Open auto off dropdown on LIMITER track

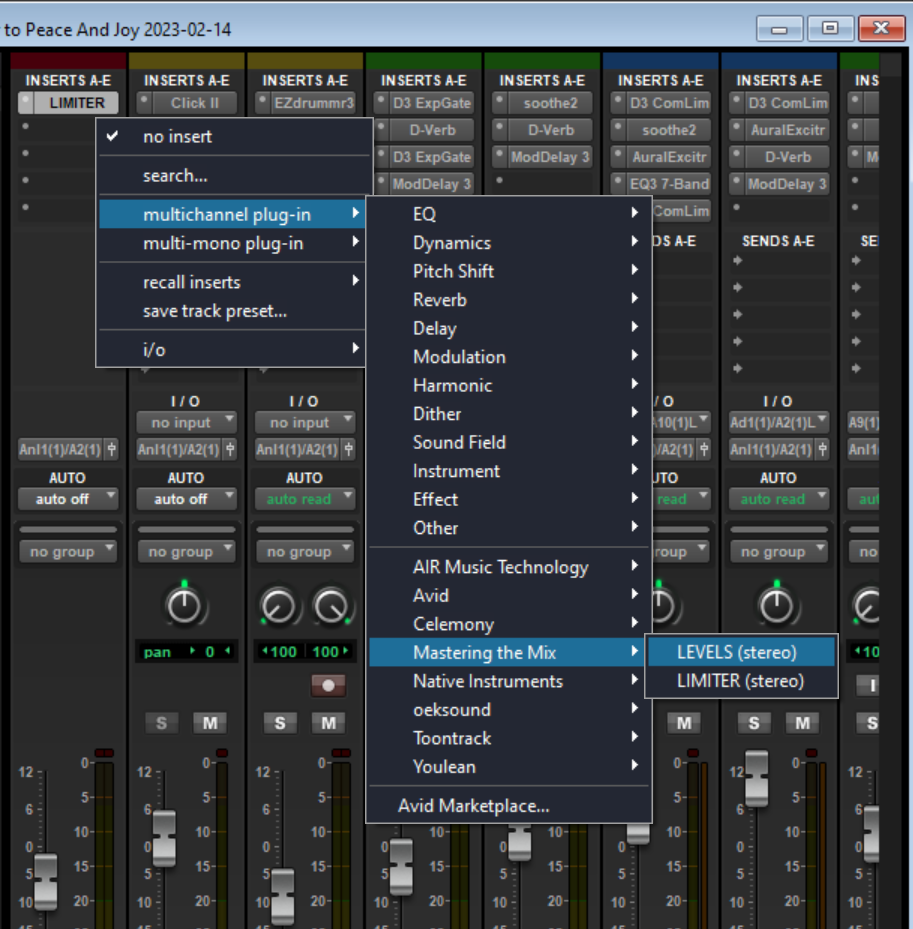68,499
